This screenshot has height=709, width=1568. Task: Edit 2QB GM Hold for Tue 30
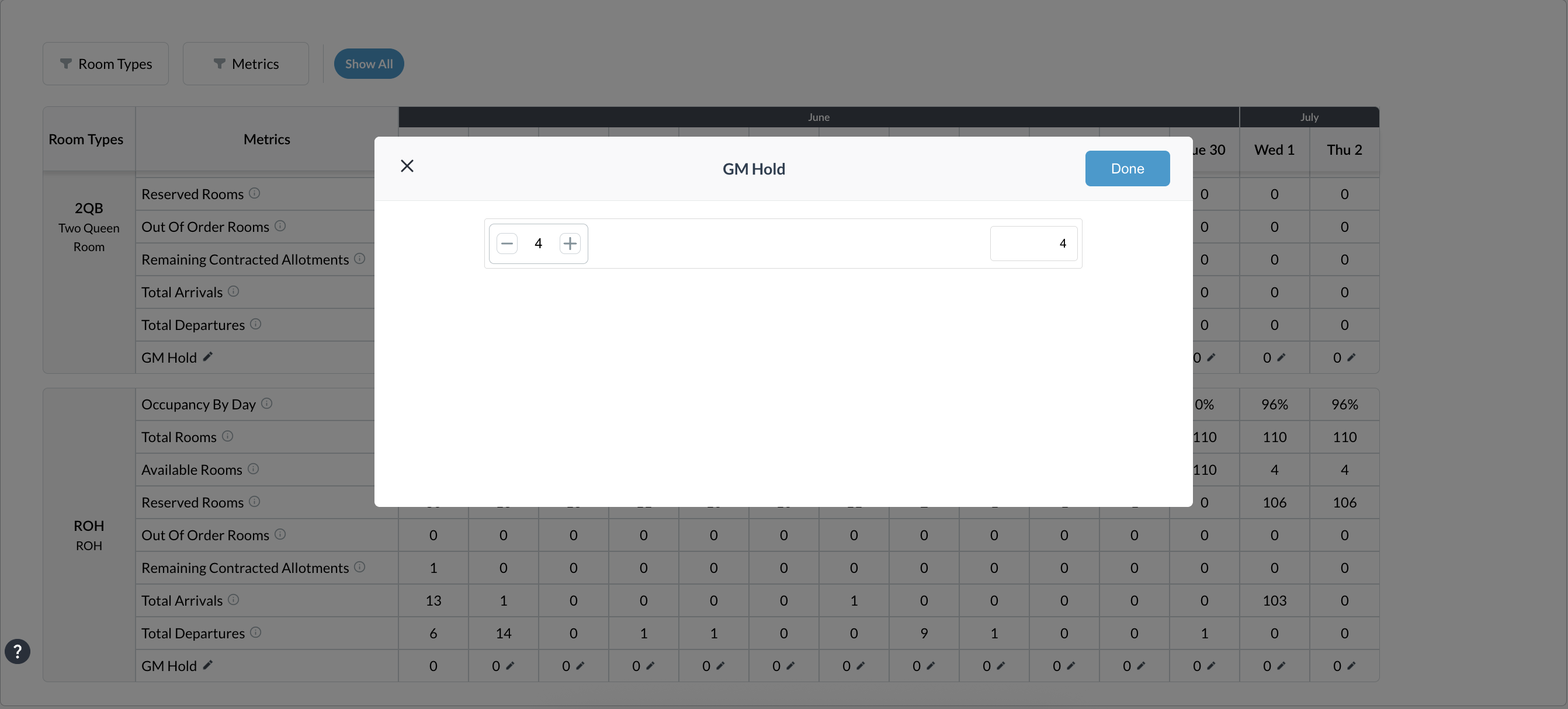point(1211,357)
